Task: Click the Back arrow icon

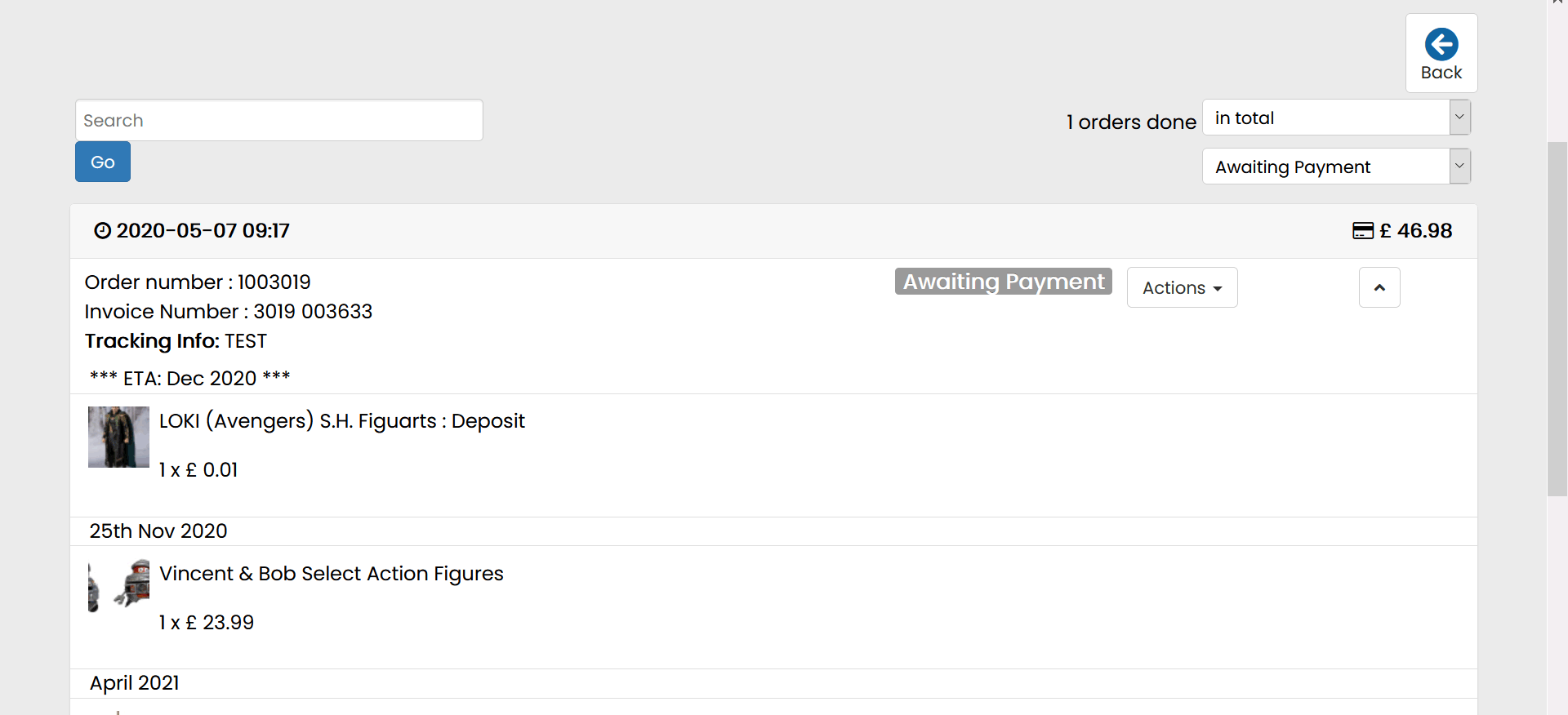Action: pos(1441,45)
